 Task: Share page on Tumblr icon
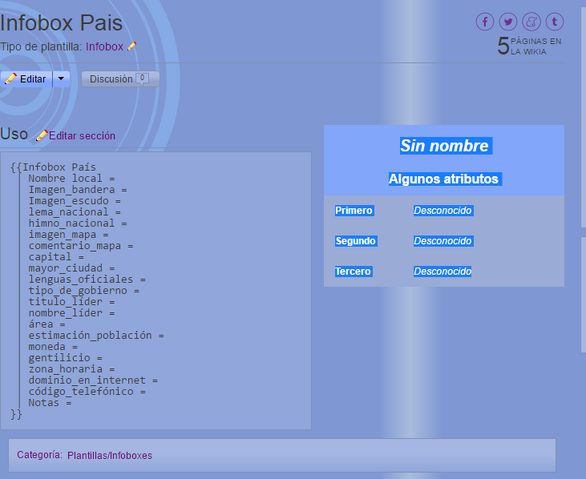[x=555, y=22]
